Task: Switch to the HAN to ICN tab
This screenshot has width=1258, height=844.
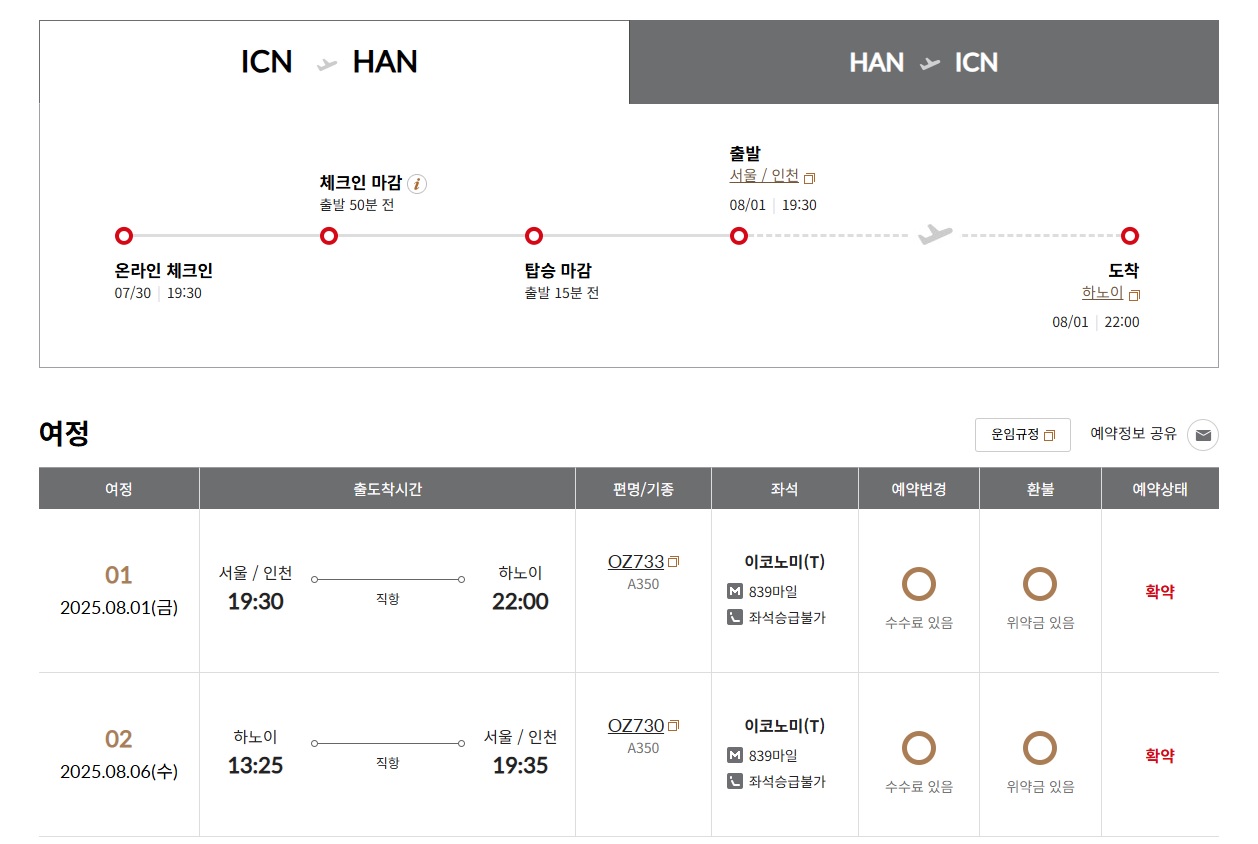Action: [x=923, y=62]
